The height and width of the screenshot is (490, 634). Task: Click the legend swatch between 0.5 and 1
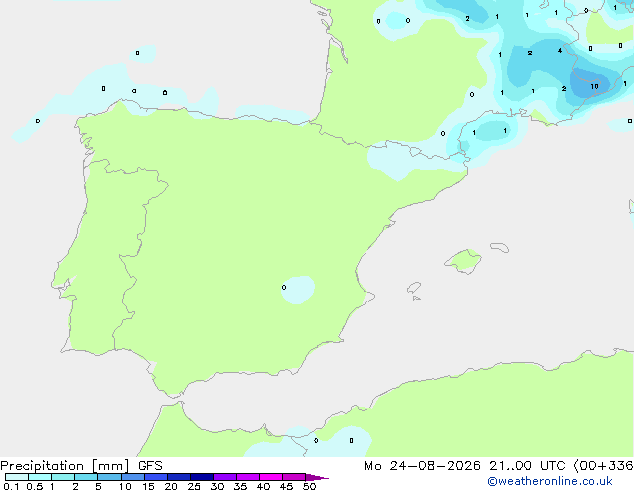(x=40, y=477)
